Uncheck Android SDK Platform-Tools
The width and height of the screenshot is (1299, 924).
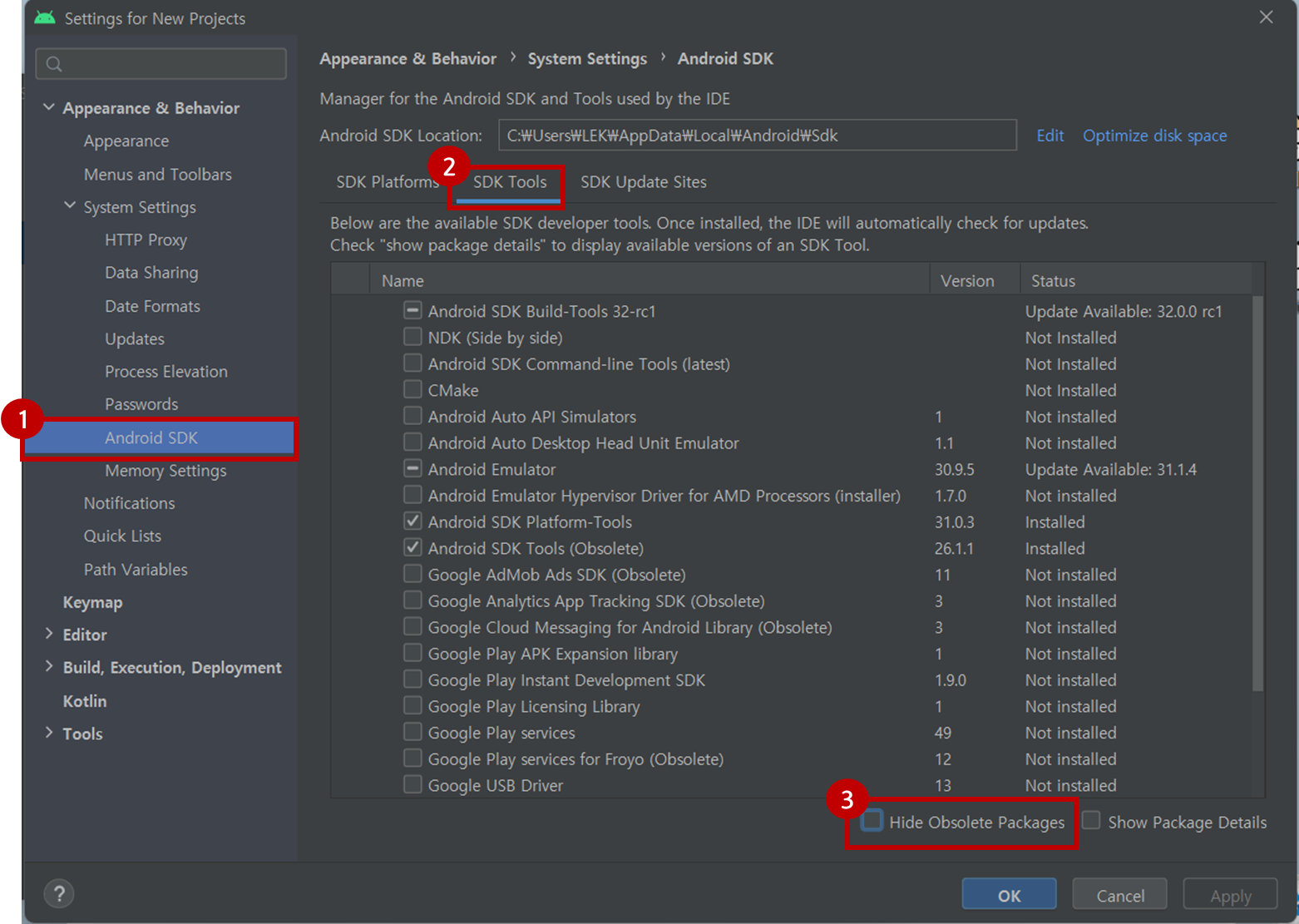point(412,521)
